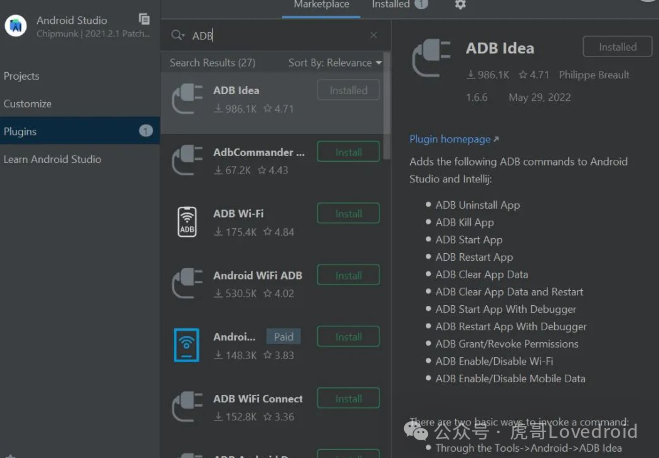Click ADB Clear App Data and Restart bullet
This screenshot has width=659, height=458.
[x=509, y=292]
